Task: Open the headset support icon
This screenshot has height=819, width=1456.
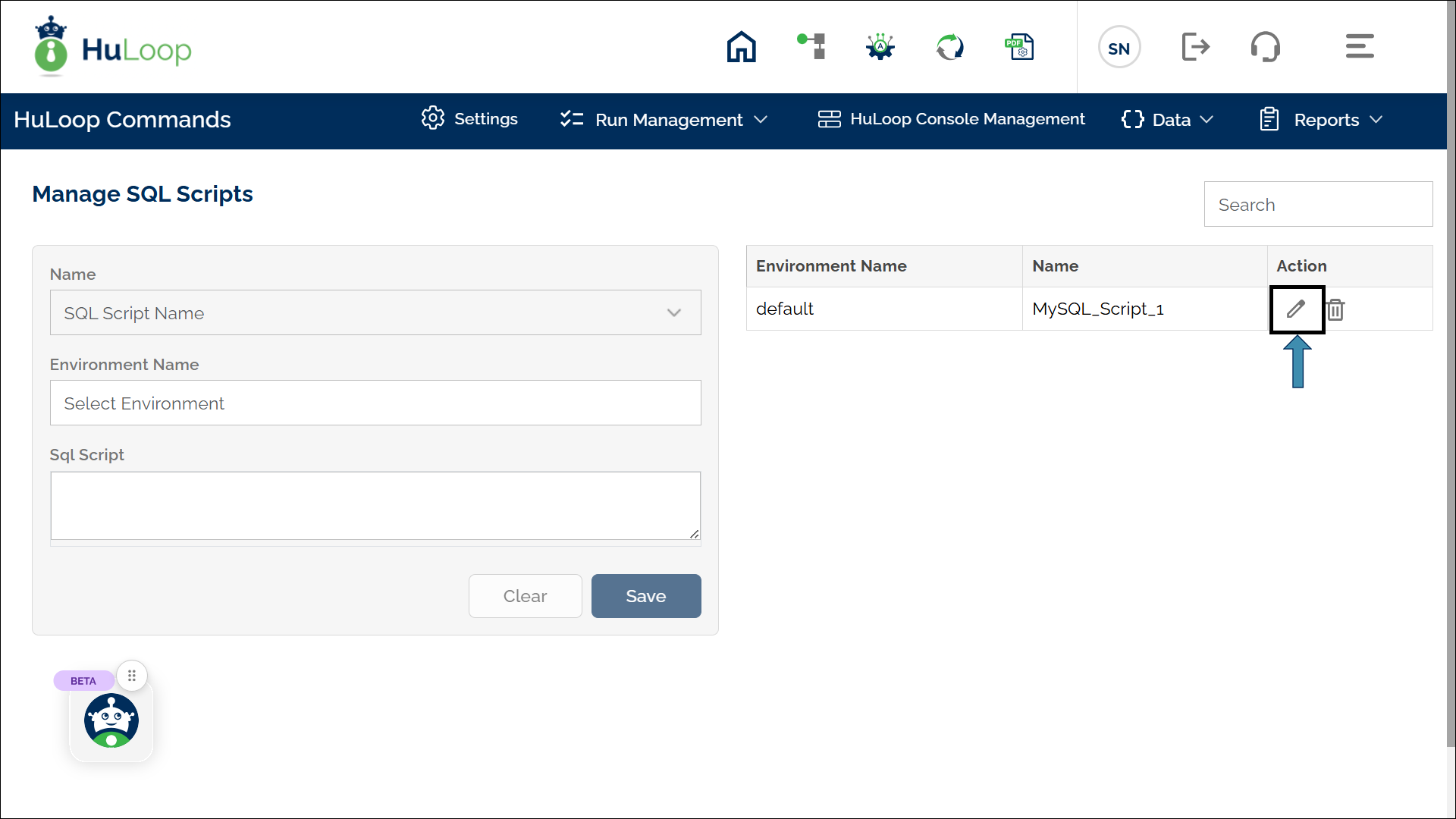Action: click(x=1265, y=47)
